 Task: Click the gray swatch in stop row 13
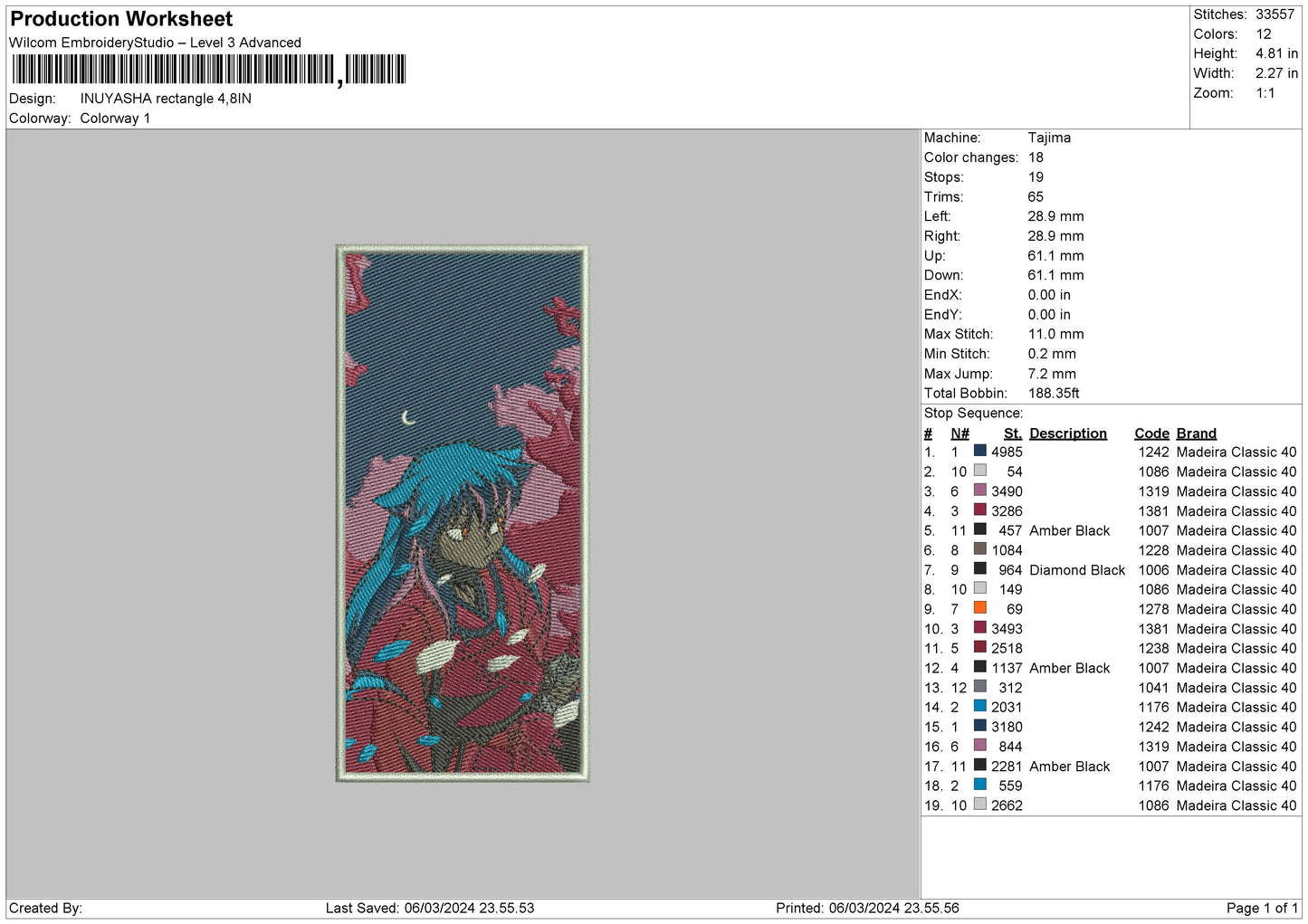(979, 686)
